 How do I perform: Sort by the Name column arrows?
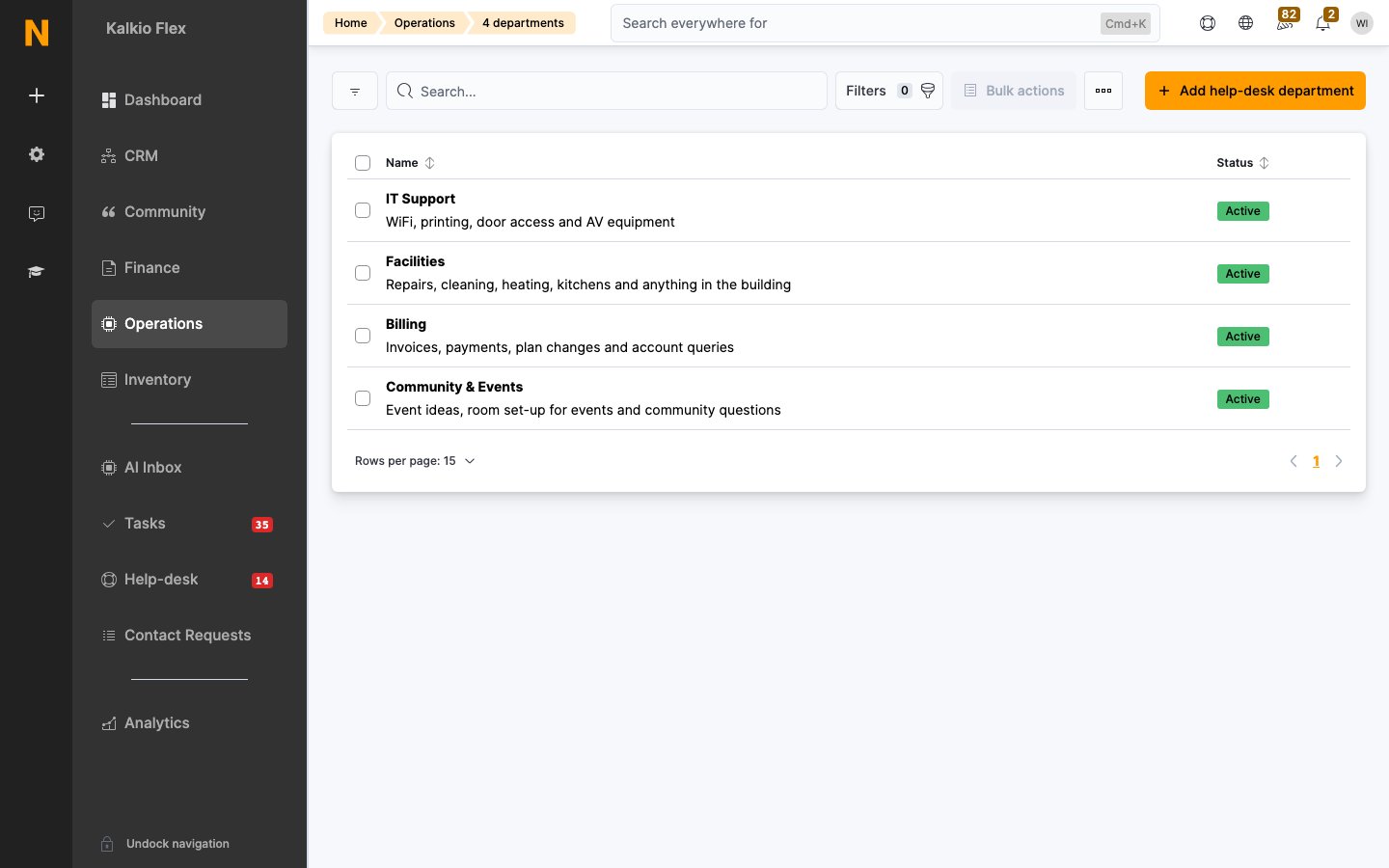[430, 163]
